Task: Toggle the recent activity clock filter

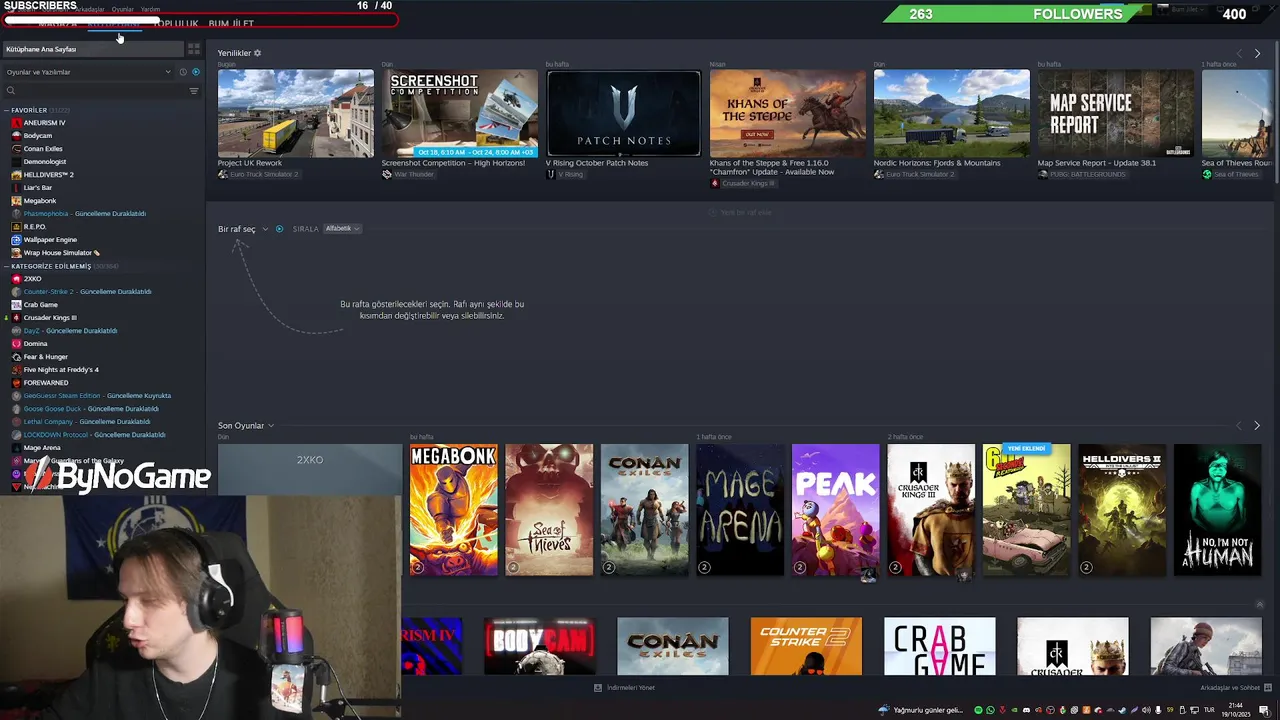Action: coord(183,72)
